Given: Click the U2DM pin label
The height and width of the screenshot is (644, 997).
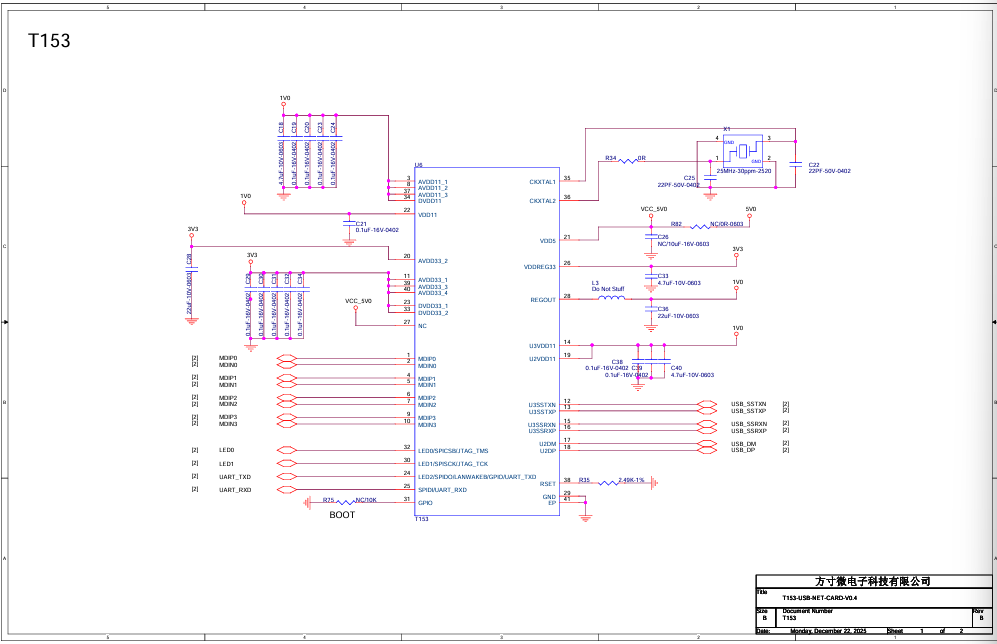Looking at the screenshot, I should 547,444.
